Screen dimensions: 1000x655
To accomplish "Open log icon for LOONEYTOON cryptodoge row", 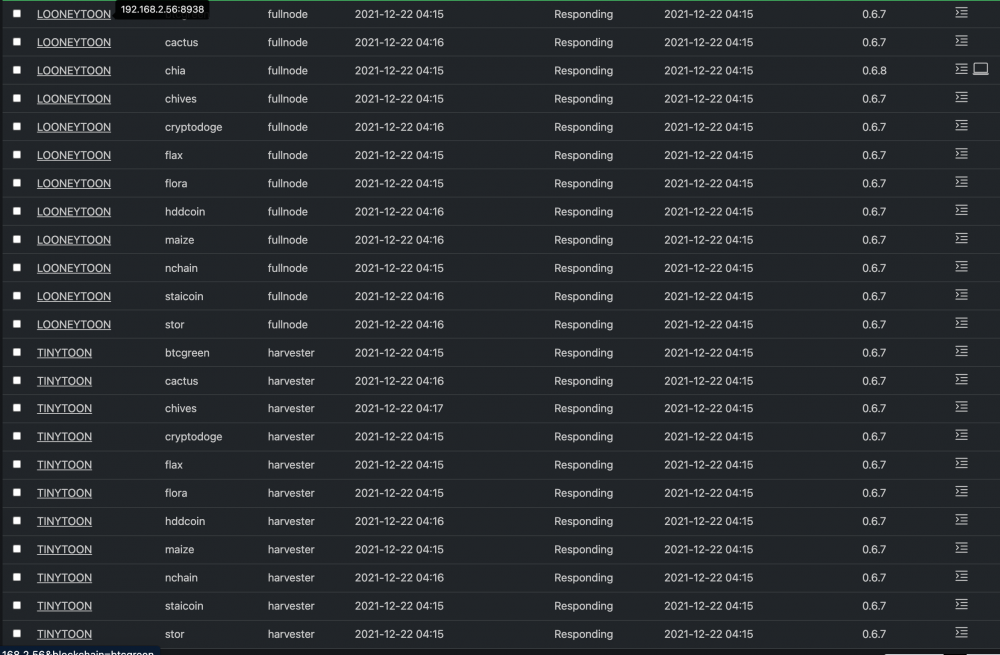I will point(961,125).
